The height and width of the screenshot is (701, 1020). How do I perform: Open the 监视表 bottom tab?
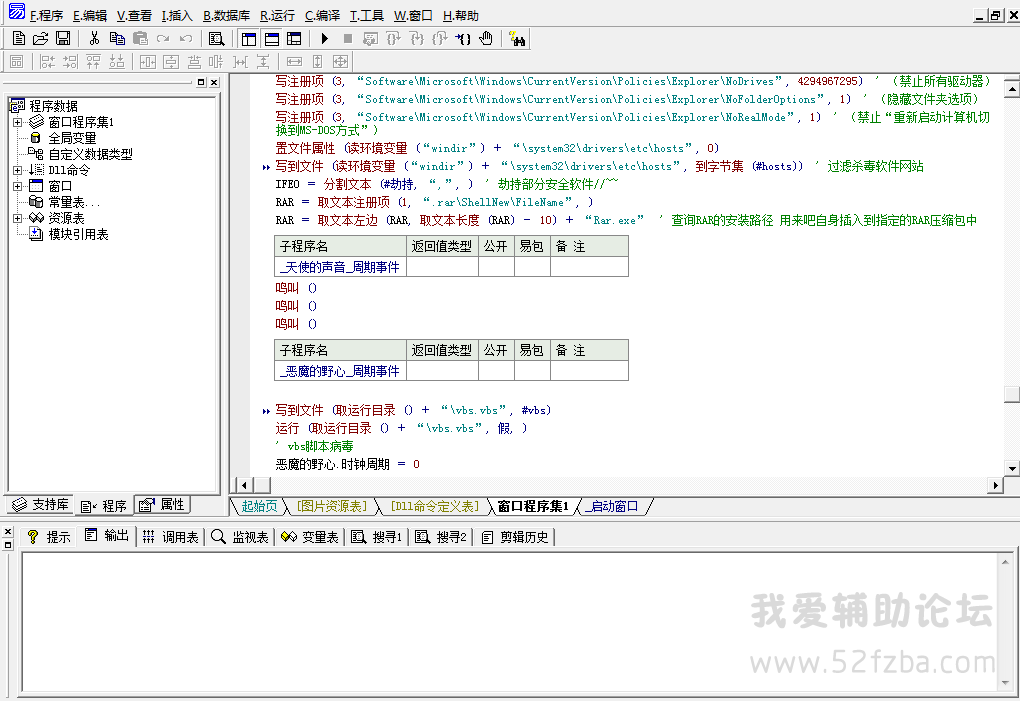click(241, 537)
